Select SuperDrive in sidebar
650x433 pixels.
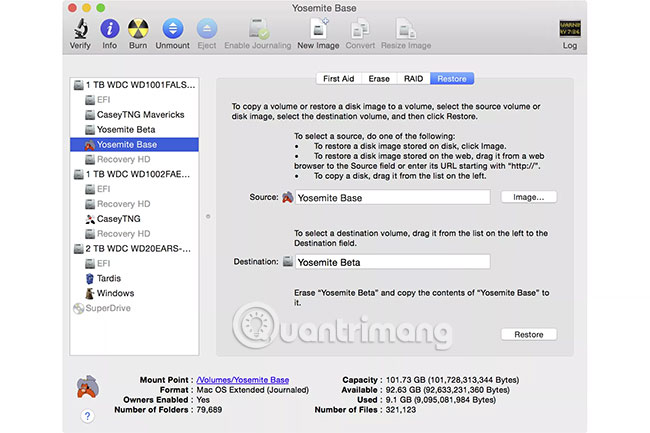pos(134,308)
